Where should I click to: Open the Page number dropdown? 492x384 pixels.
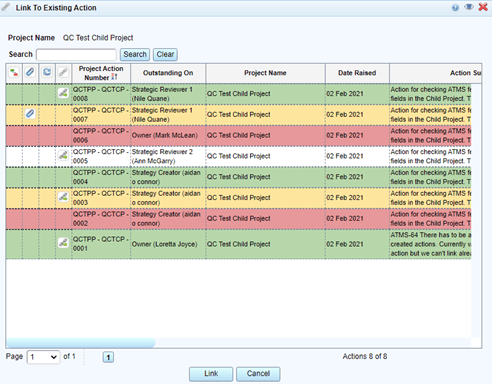tap(43, 357)
